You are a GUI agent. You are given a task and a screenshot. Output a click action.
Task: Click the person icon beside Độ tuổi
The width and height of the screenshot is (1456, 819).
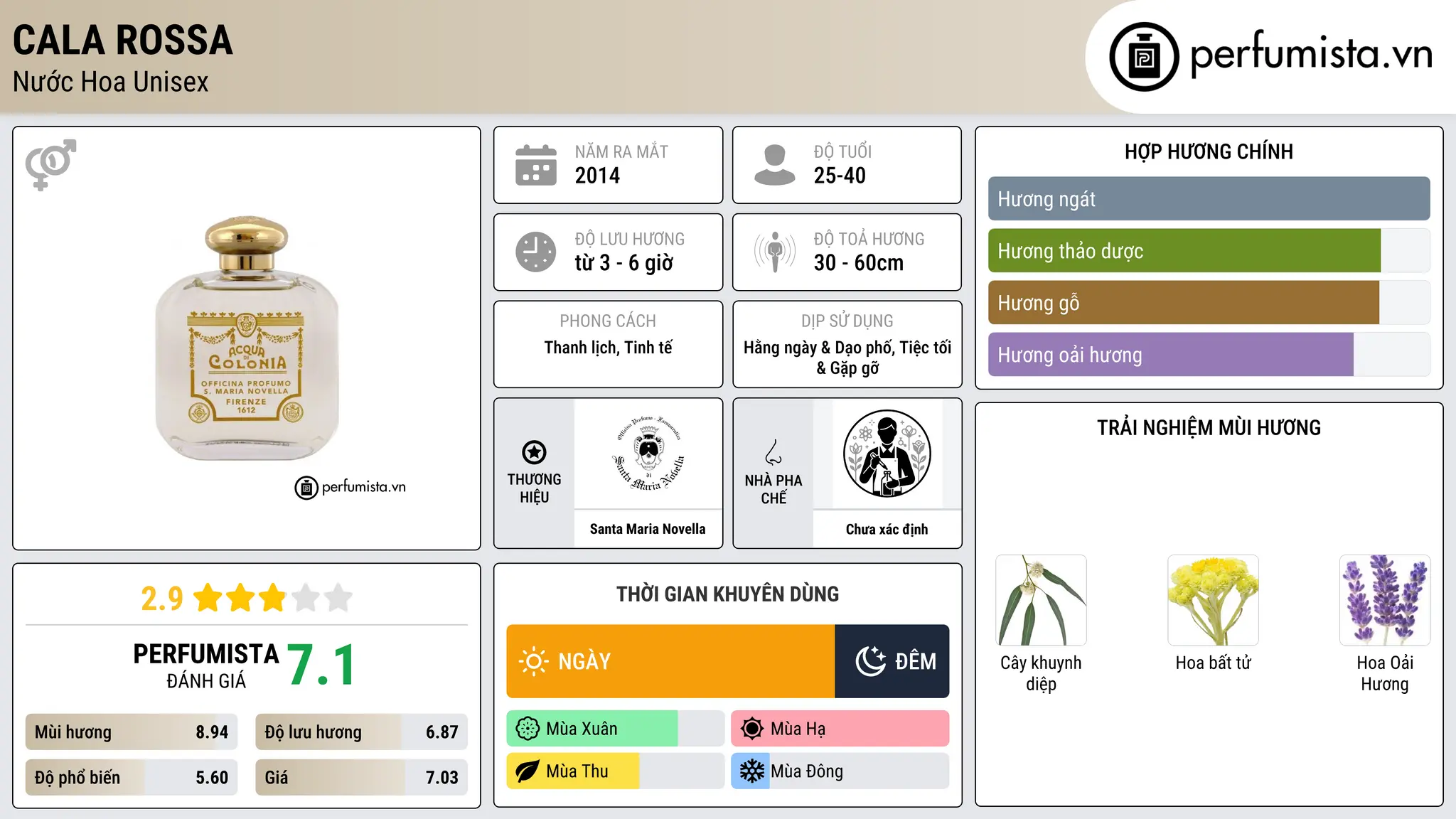pos(774,165)
